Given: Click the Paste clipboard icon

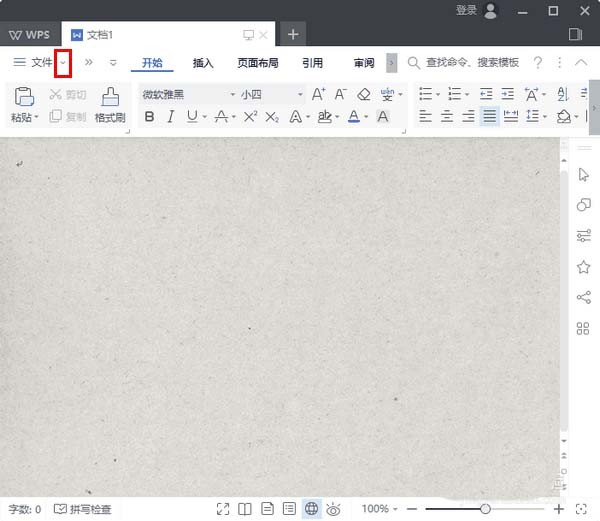Looking at the screenshot, I should 23,98.
